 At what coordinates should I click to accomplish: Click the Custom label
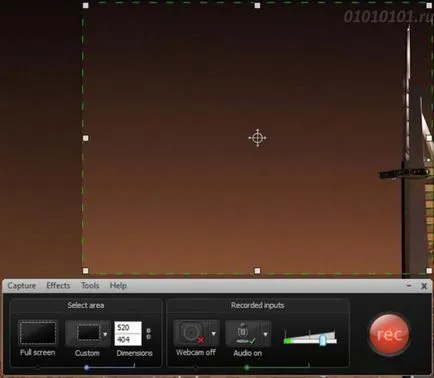click(87, 353)
